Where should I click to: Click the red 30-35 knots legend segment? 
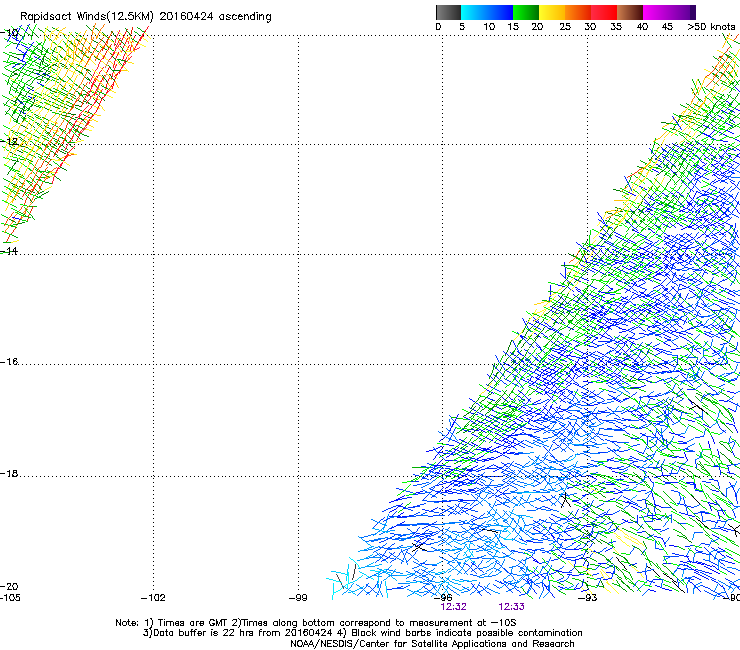604,12
